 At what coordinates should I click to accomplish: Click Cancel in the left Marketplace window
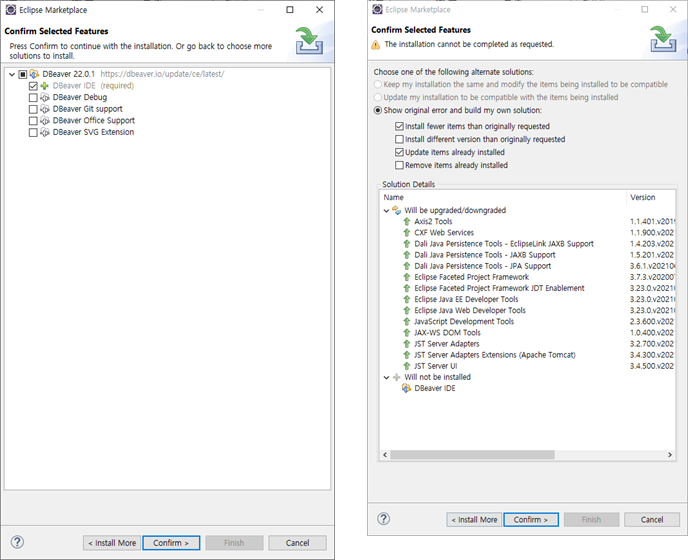coord(297,543)
